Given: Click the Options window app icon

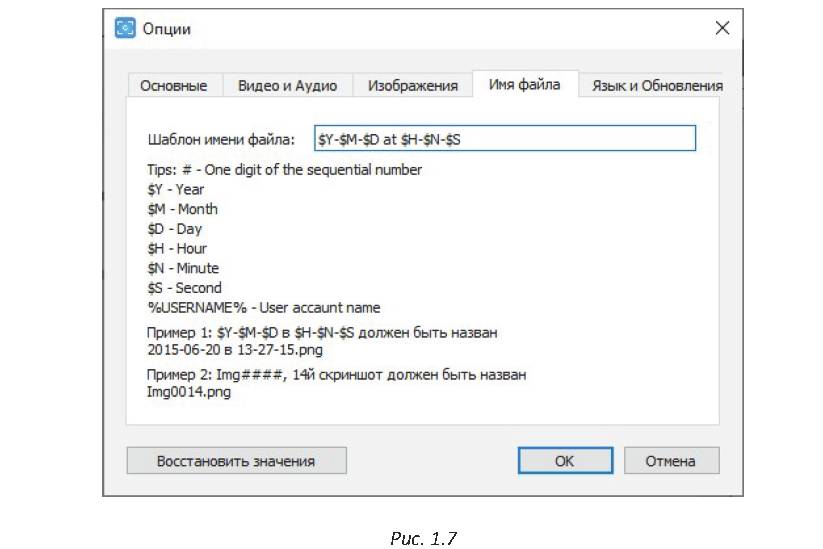Looking at the screenshot, I should coord(125,28).
